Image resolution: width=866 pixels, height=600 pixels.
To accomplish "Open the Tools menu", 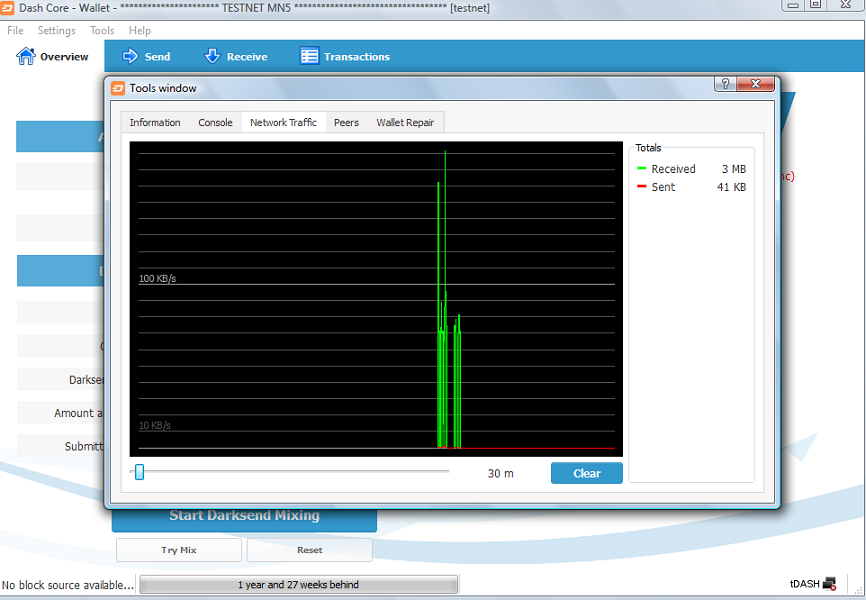I will click(102, 30).
